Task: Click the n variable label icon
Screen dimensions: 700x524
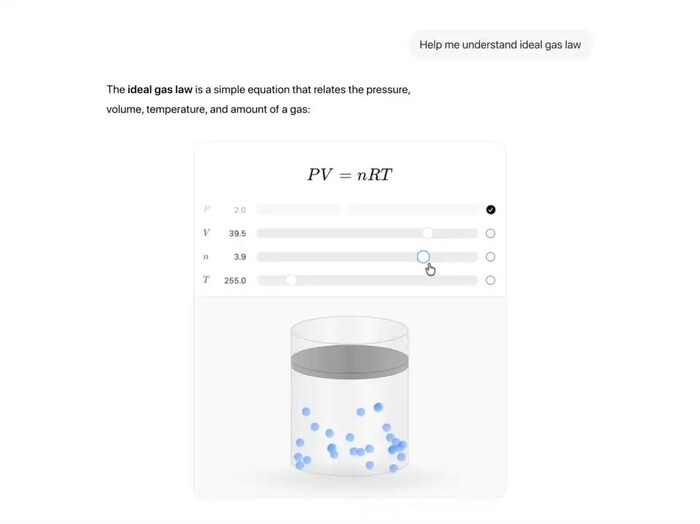Action: click(207, 257)
